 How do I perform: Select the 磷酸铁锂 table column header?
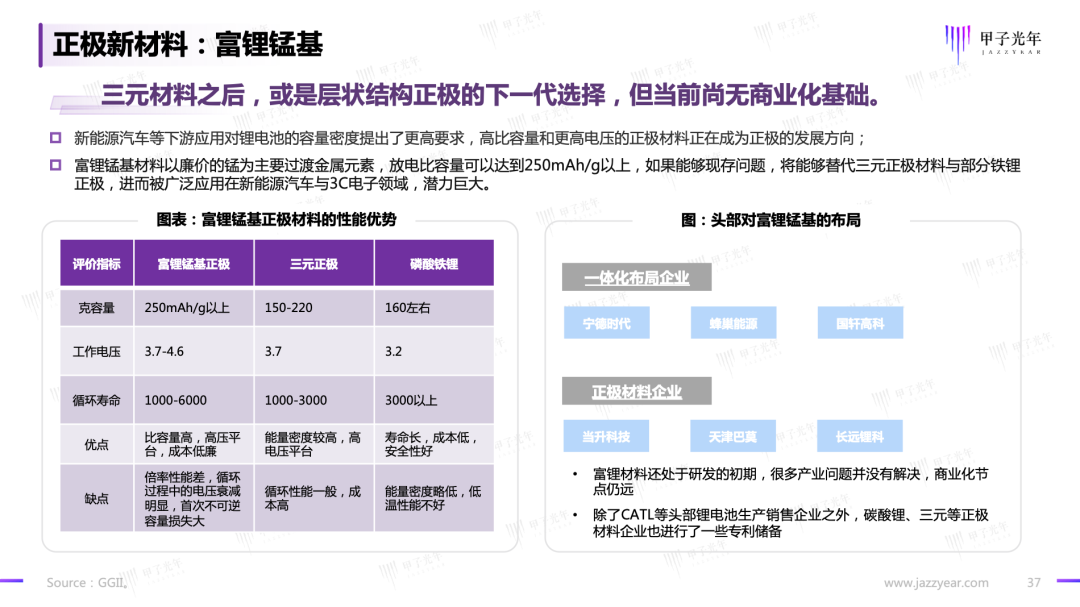point(434,264)
